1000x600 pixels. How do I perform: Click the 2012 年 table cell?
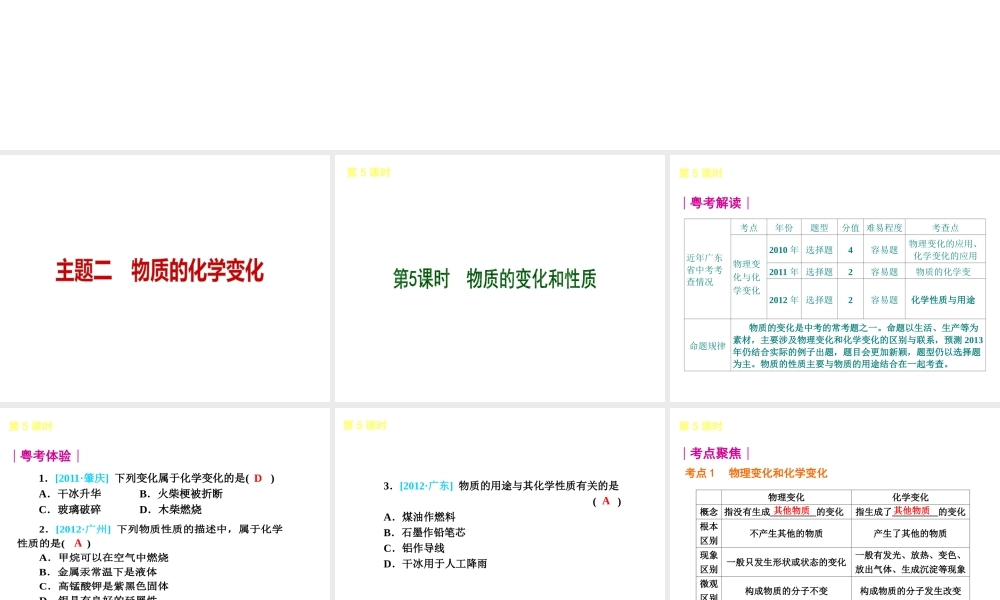784,300
